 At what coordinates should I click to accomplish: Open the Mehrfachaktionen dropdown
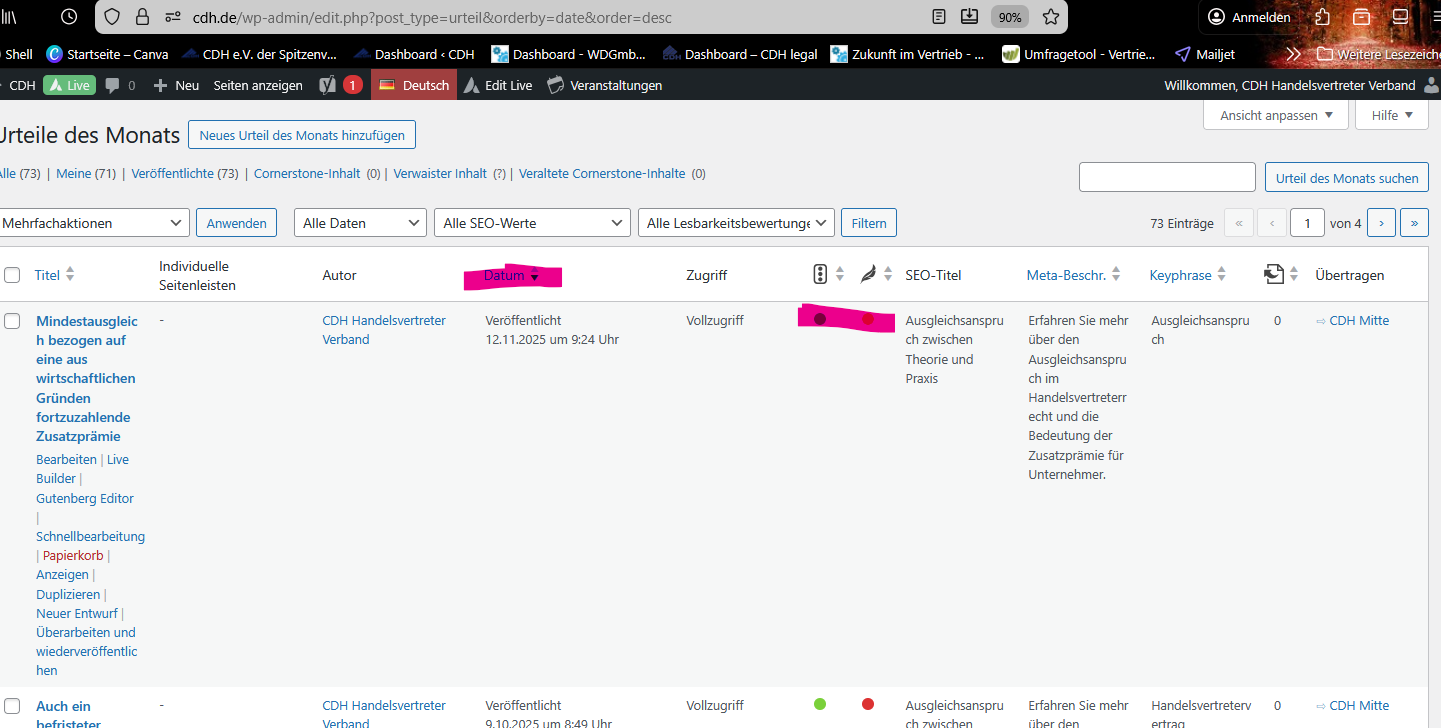pos(95,222)
